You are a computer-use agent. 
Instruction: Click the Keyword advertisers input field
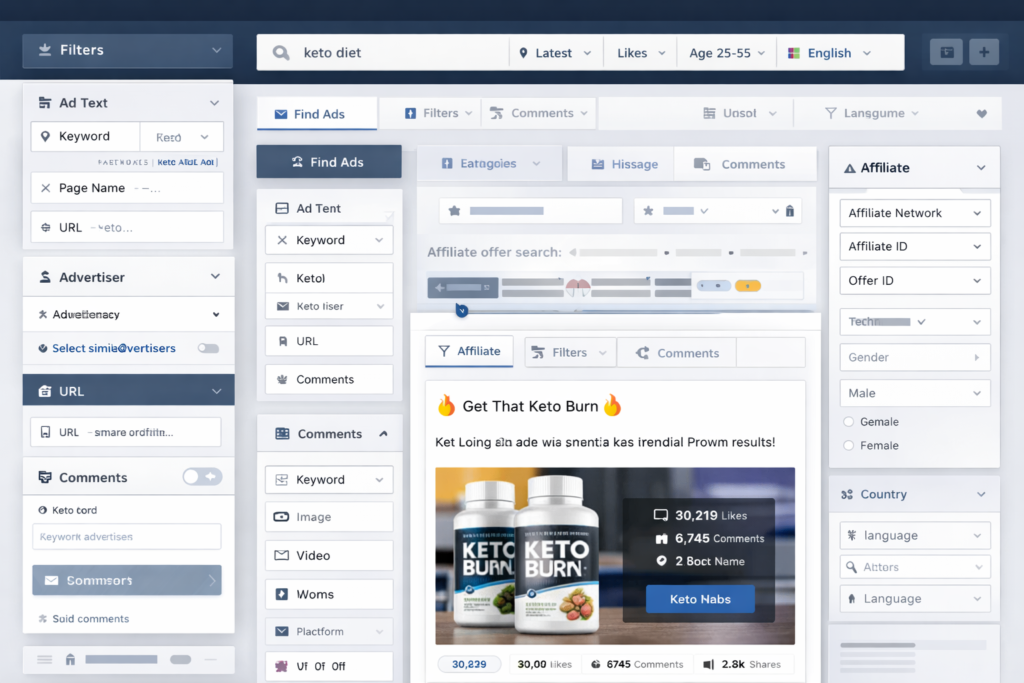tap(126, 536)
